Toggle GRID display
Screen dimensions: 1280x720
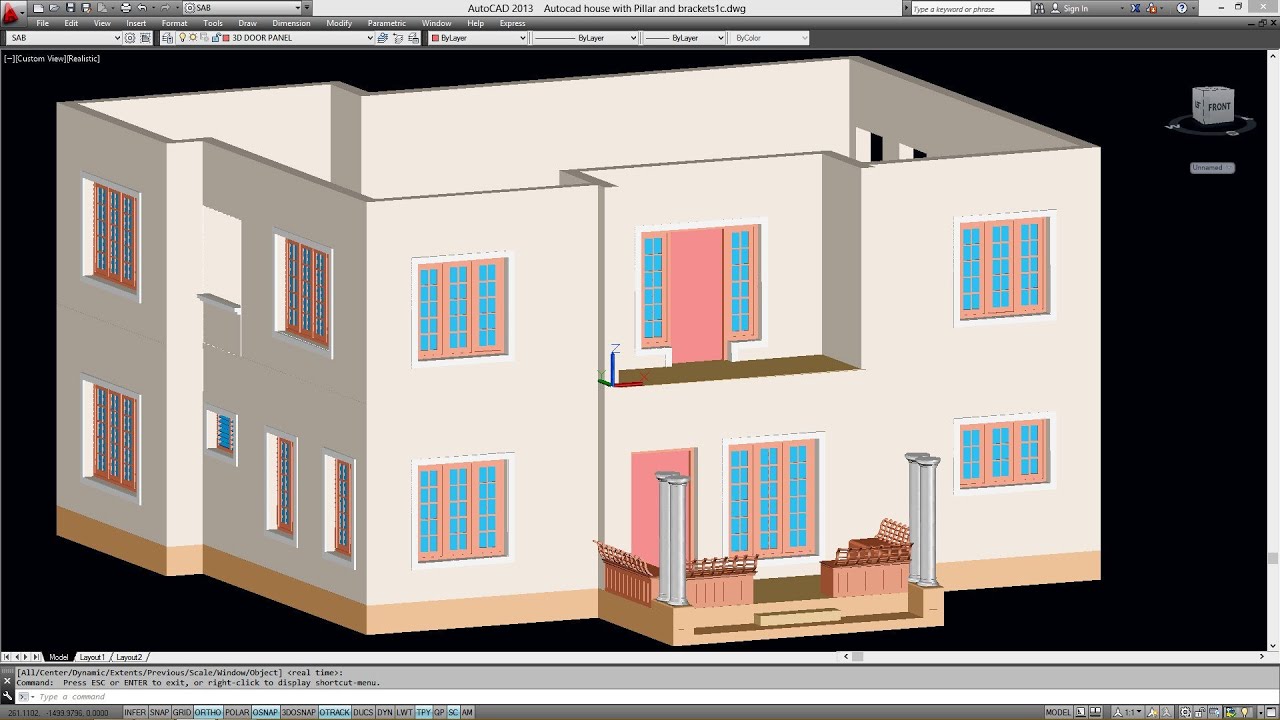[182, 712]
